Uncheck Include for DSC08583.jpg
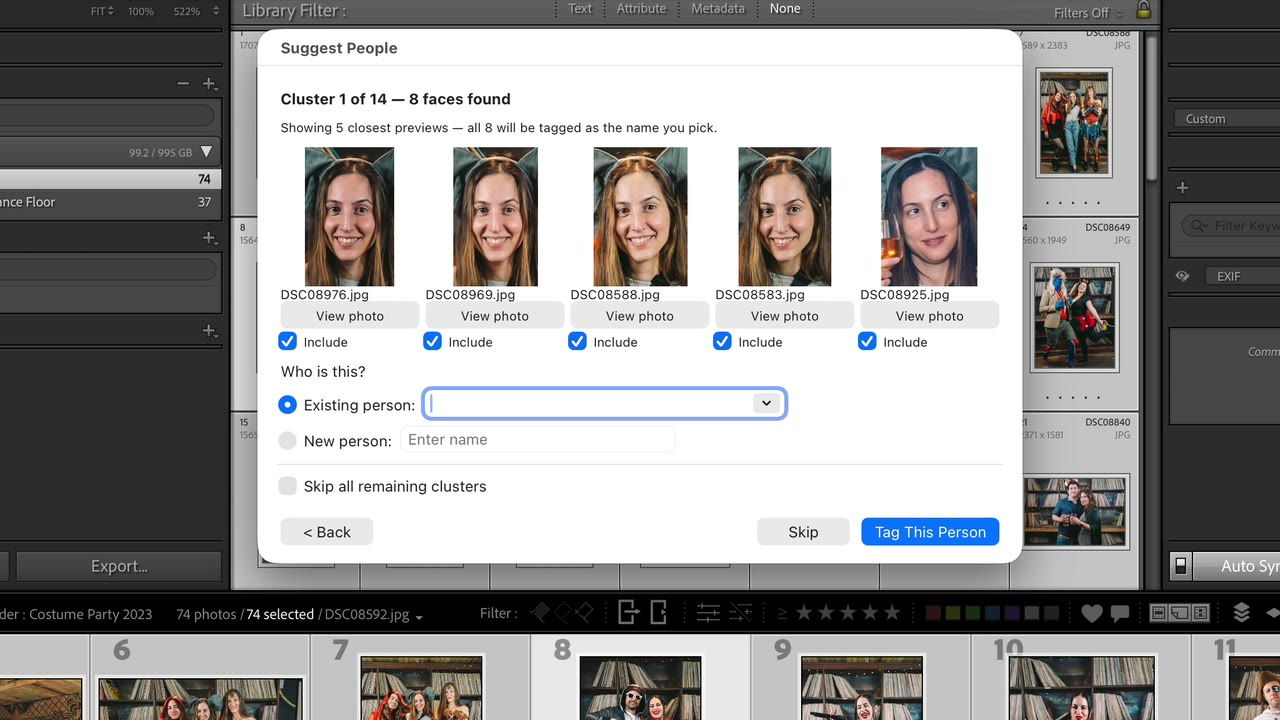The height and width of the screenshot is (720, 1280). click(723, 342)
